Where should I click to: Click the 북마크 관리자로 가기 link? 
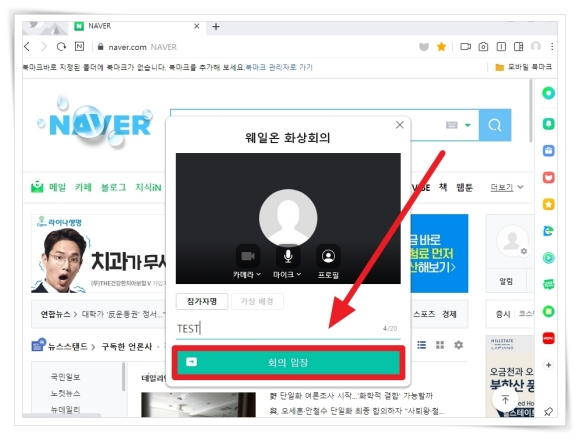(x=279, y=67)
